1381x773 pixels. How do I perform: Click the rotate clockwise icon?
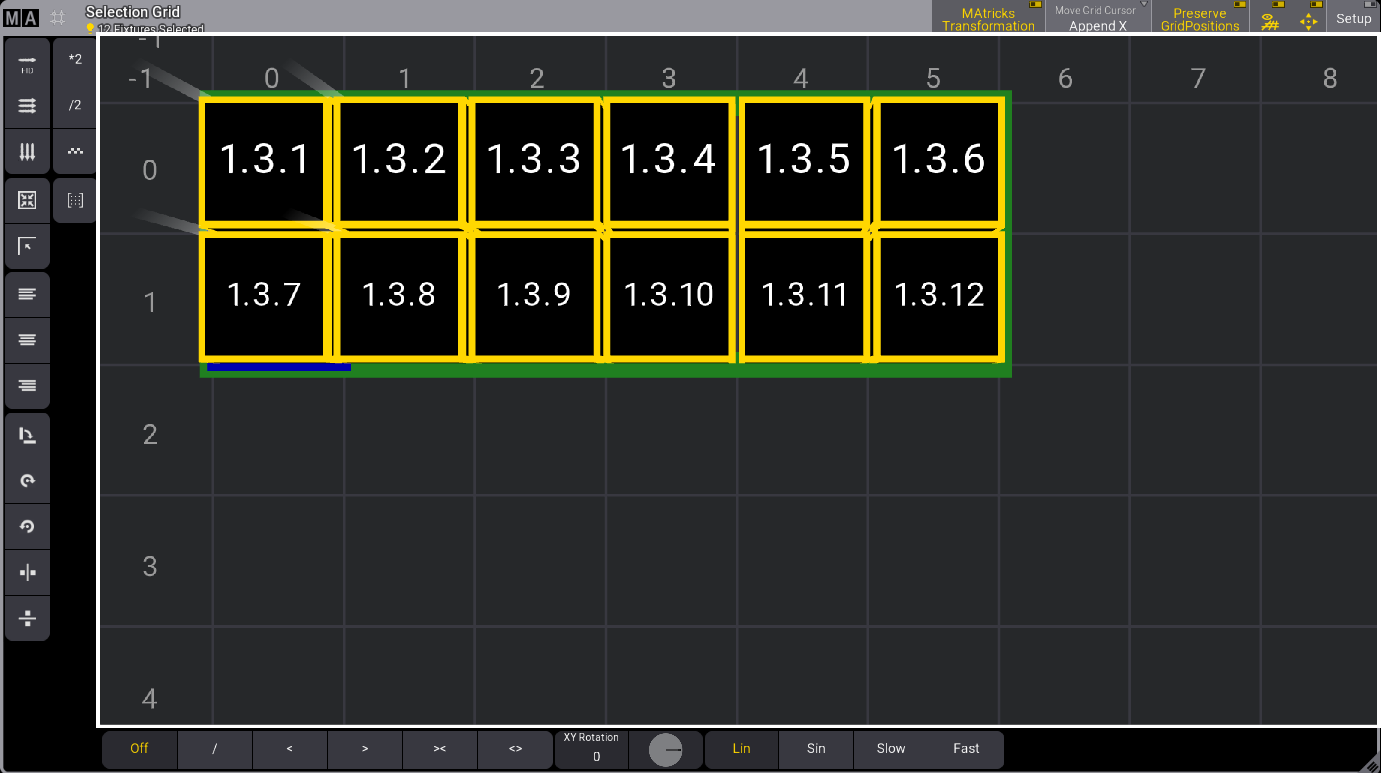(27, 480)
